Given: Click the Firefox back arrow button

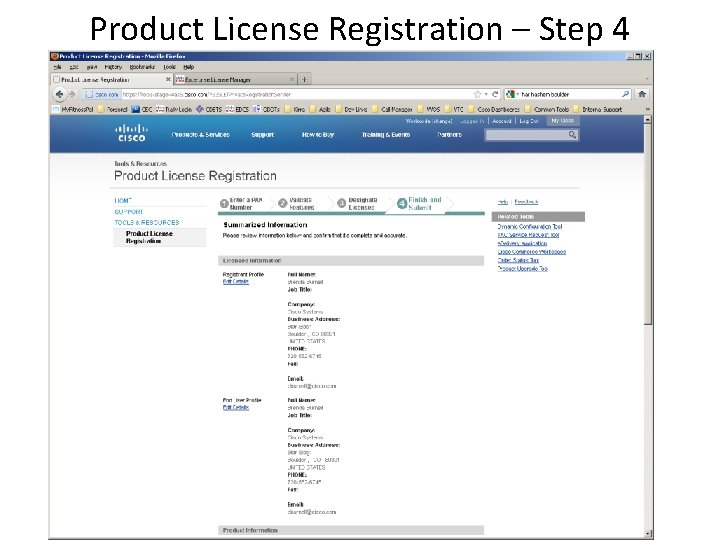Looking at the screenshot, I should click(59, 94).
